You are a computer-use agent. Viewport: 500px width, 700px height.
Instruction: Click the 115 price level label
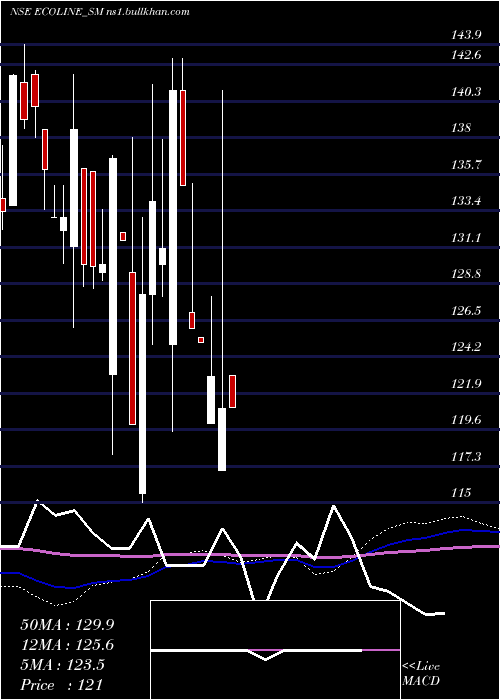tap(461, 493)
